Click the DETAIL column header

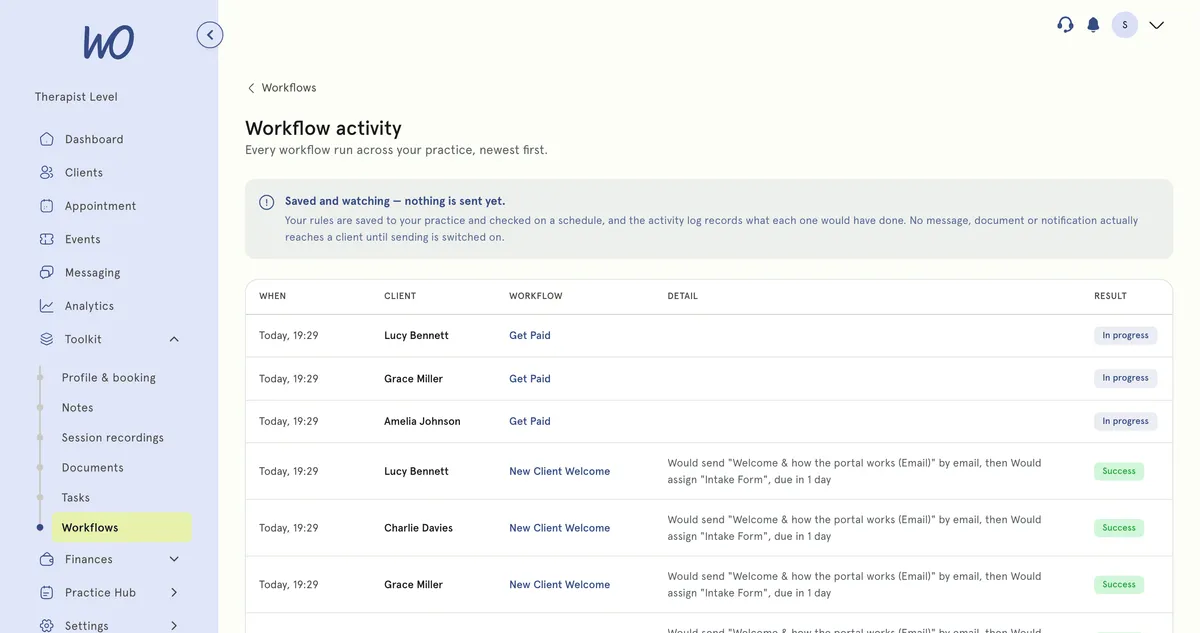(683, 296)
